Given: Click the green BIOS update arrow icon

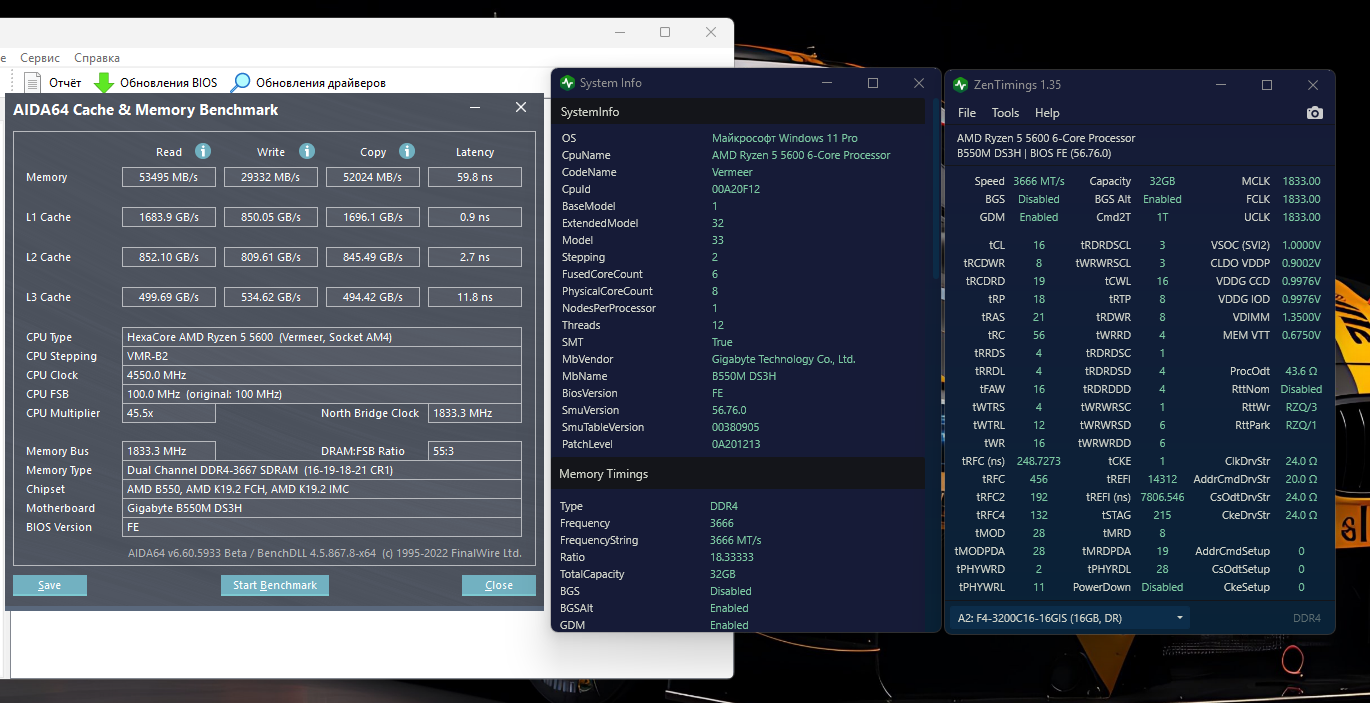Looking at the screenshot, I should tap(104, 82).
